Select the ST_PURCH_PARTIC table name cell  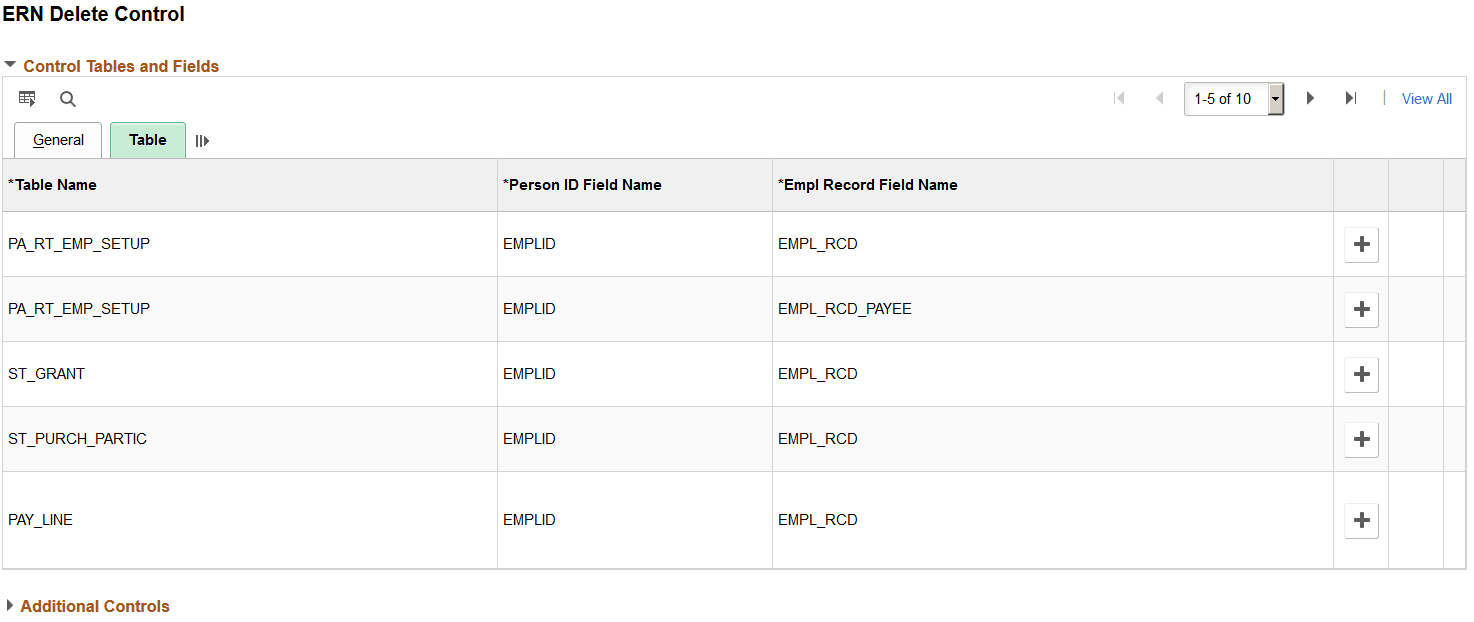tap(78, 438)
